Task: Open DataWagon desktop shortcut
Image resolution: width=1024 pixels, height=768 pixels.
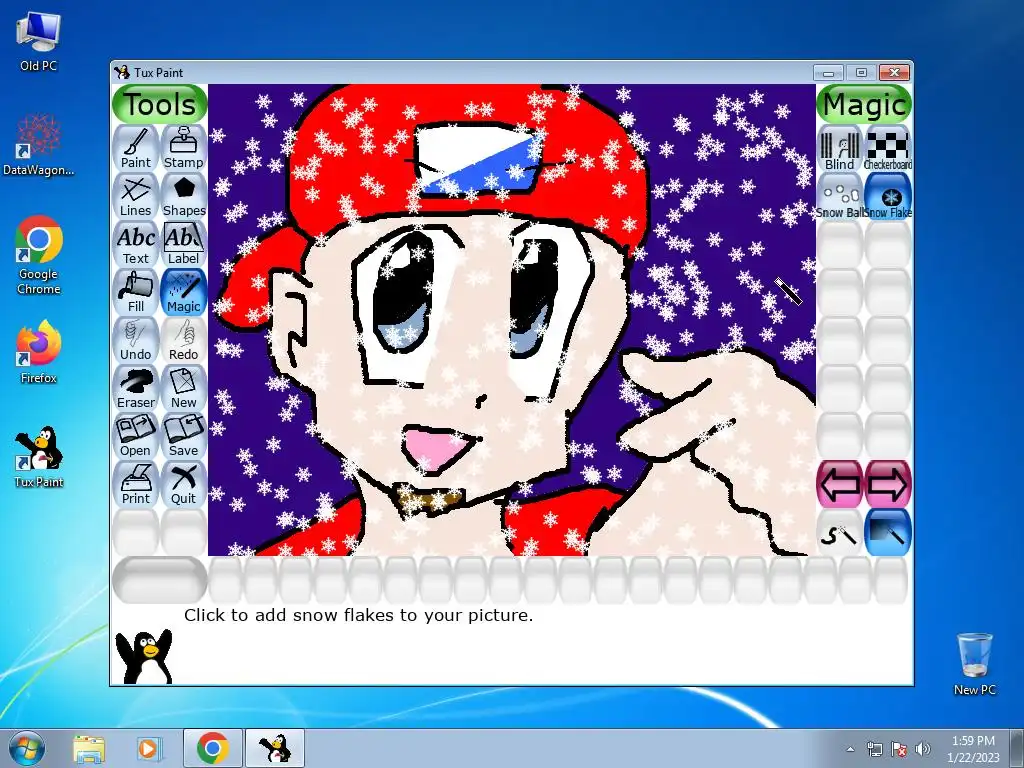Action: pyautogui.click(x=39, y=144)
